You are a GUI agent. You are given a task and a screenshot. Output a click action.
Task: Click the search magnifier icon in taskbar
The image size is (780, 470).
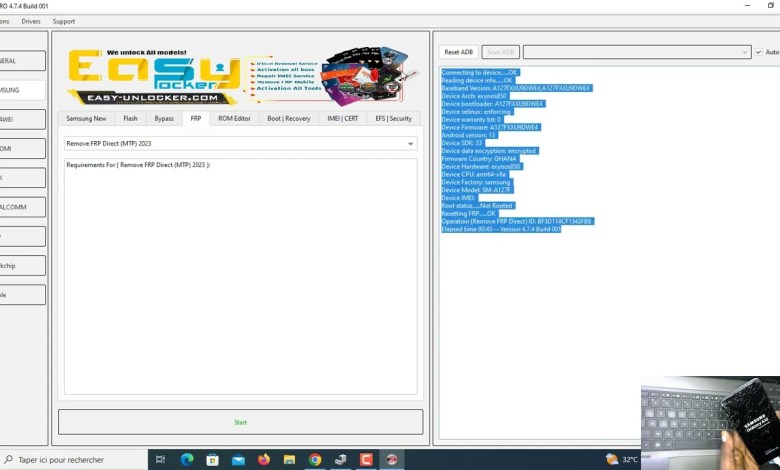8,460
